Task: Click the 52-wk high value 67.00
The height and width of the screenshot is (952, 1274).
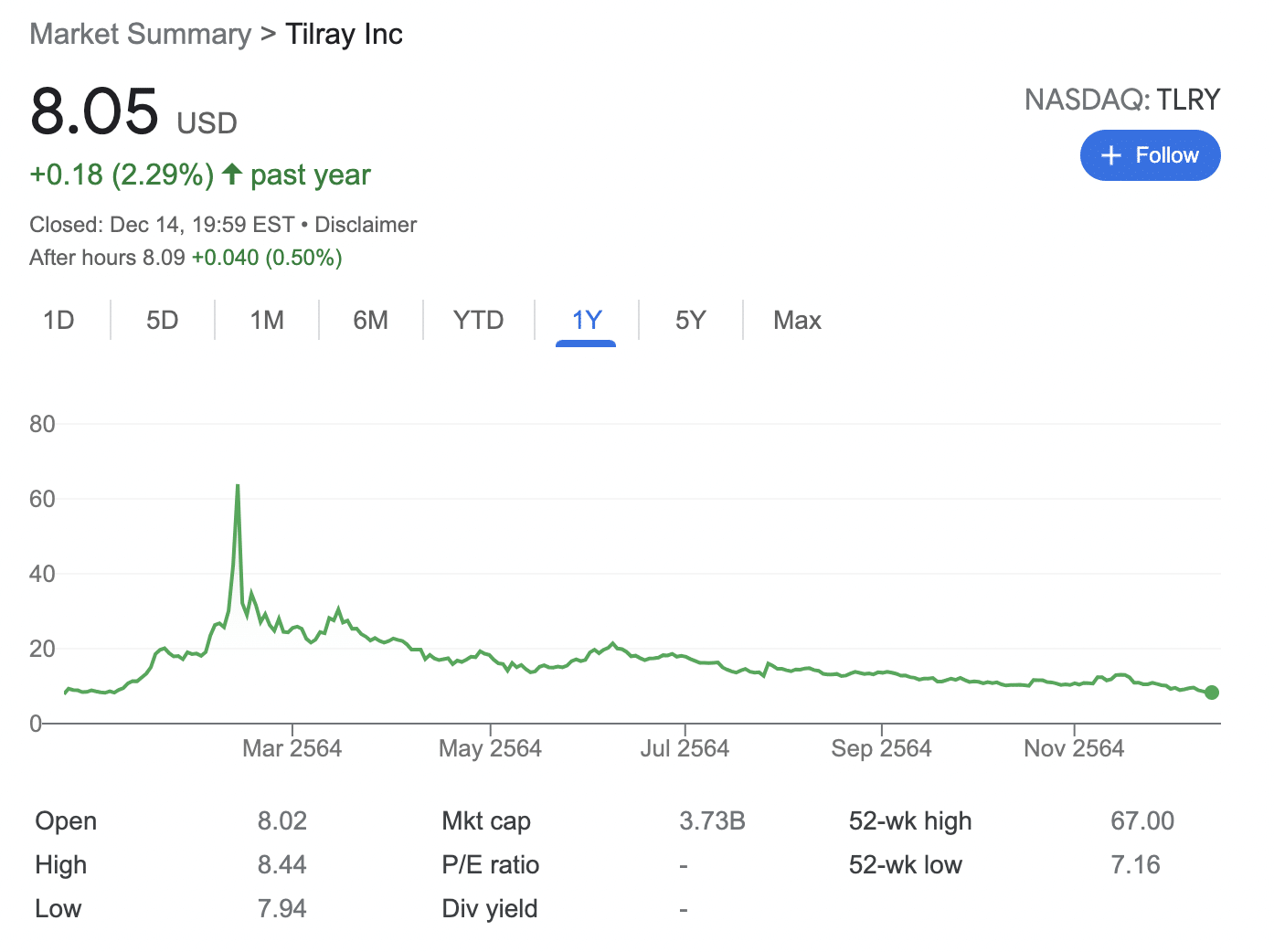Action: [x=1142, y=821]
